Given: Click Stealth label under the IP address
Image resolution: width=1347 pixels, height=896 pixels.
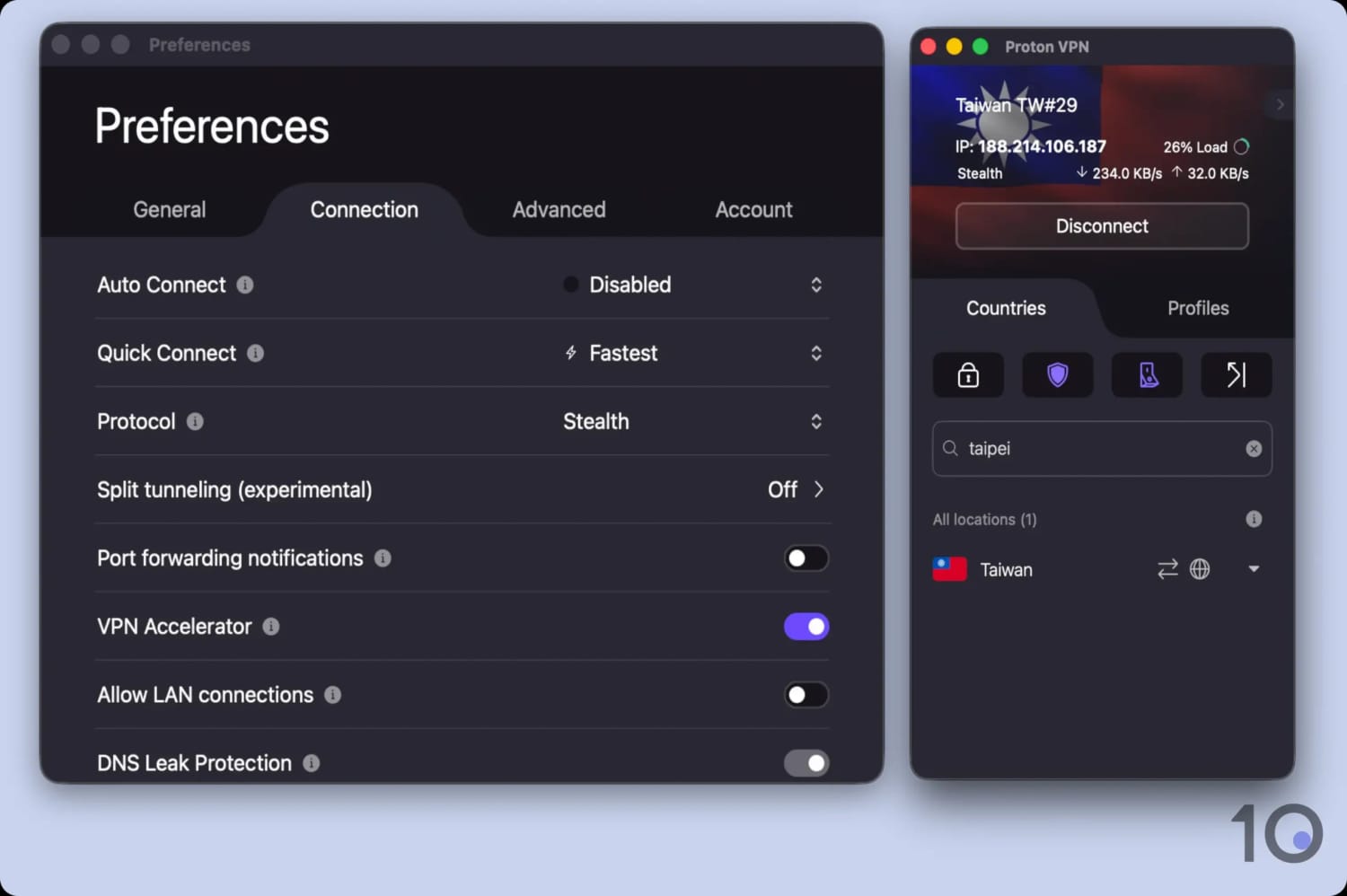Looking at the screenshot, I should pos(980,173).
